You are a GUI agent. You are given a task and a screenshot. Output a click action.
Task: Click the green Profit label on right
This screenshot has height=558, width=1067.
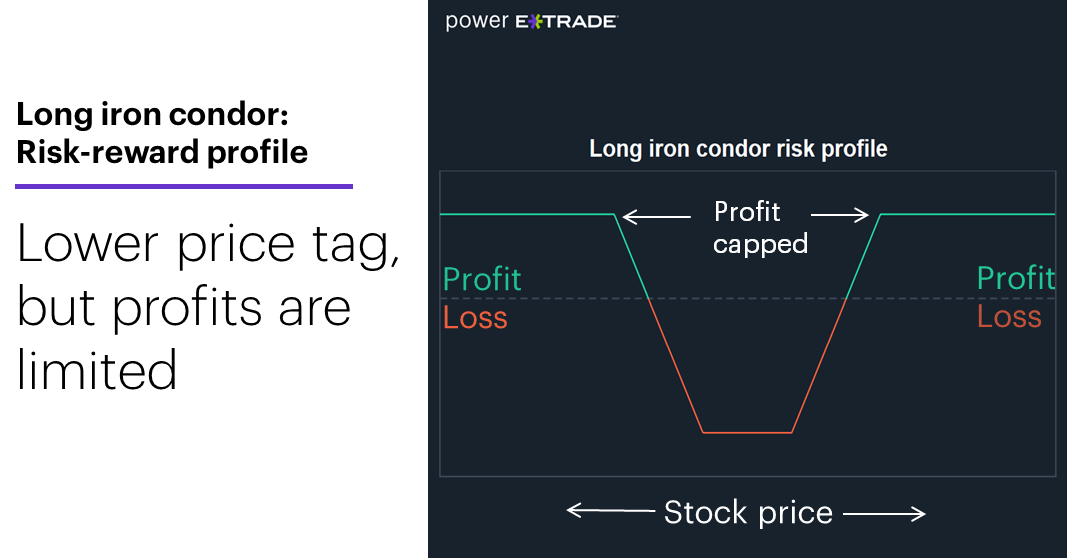1016,278
